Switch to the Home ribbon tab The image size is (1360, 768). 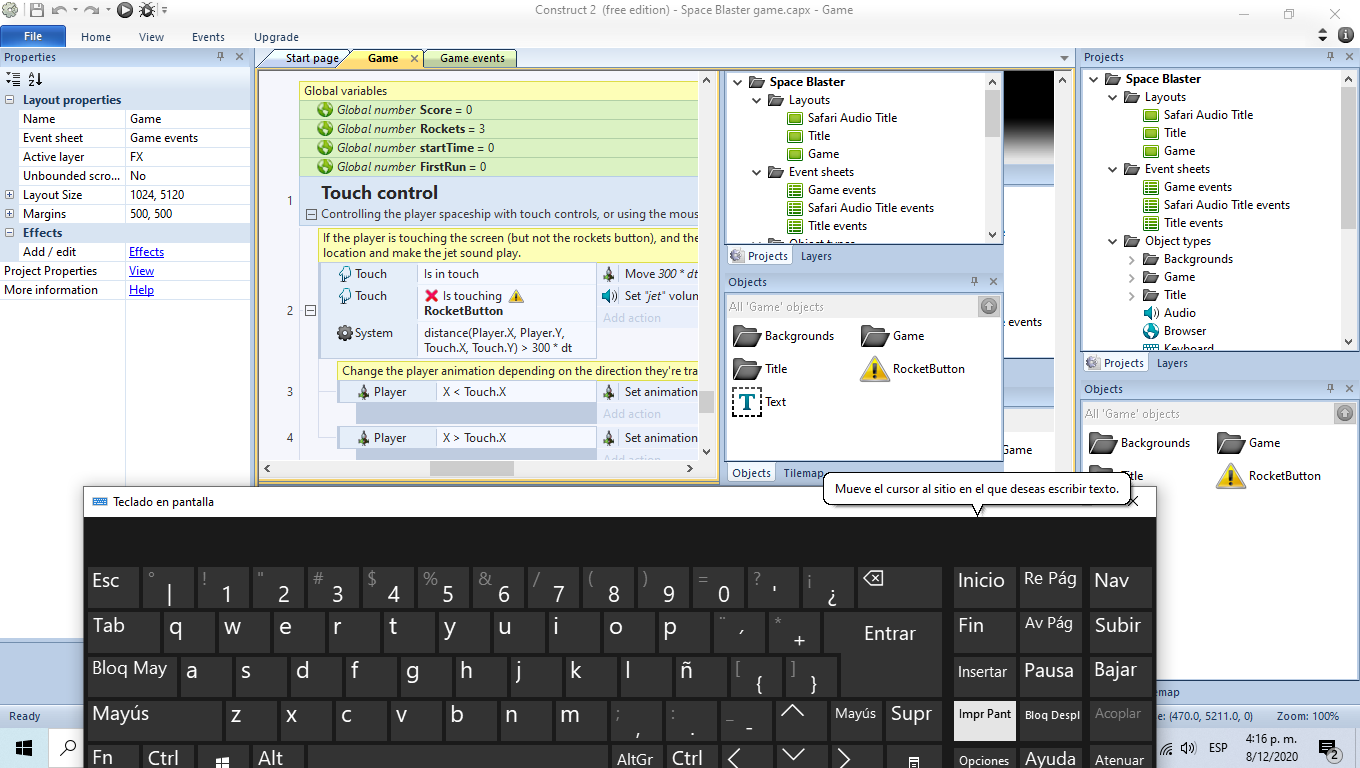(x=96, y=37)
